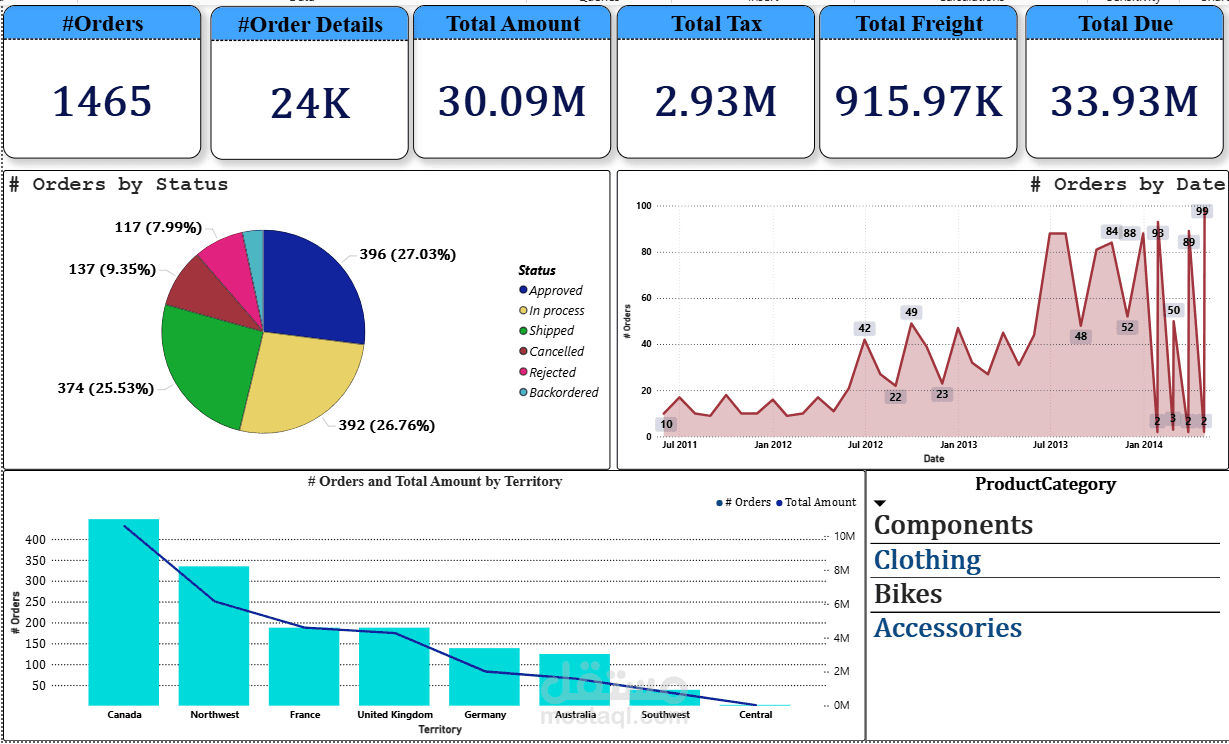Click the 392 (26.76%) pie label
The height and width of the screenshot is (744, 1229).
(386, 425)
